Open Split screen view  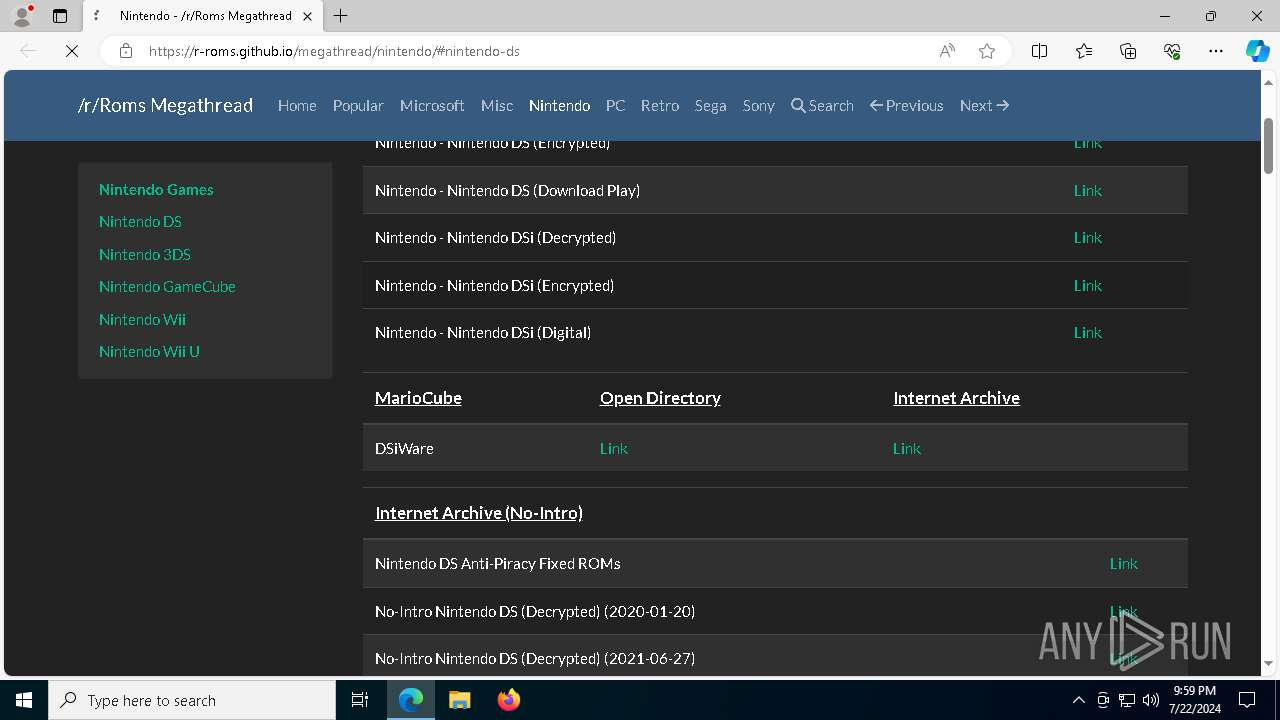pos(1039,51)
